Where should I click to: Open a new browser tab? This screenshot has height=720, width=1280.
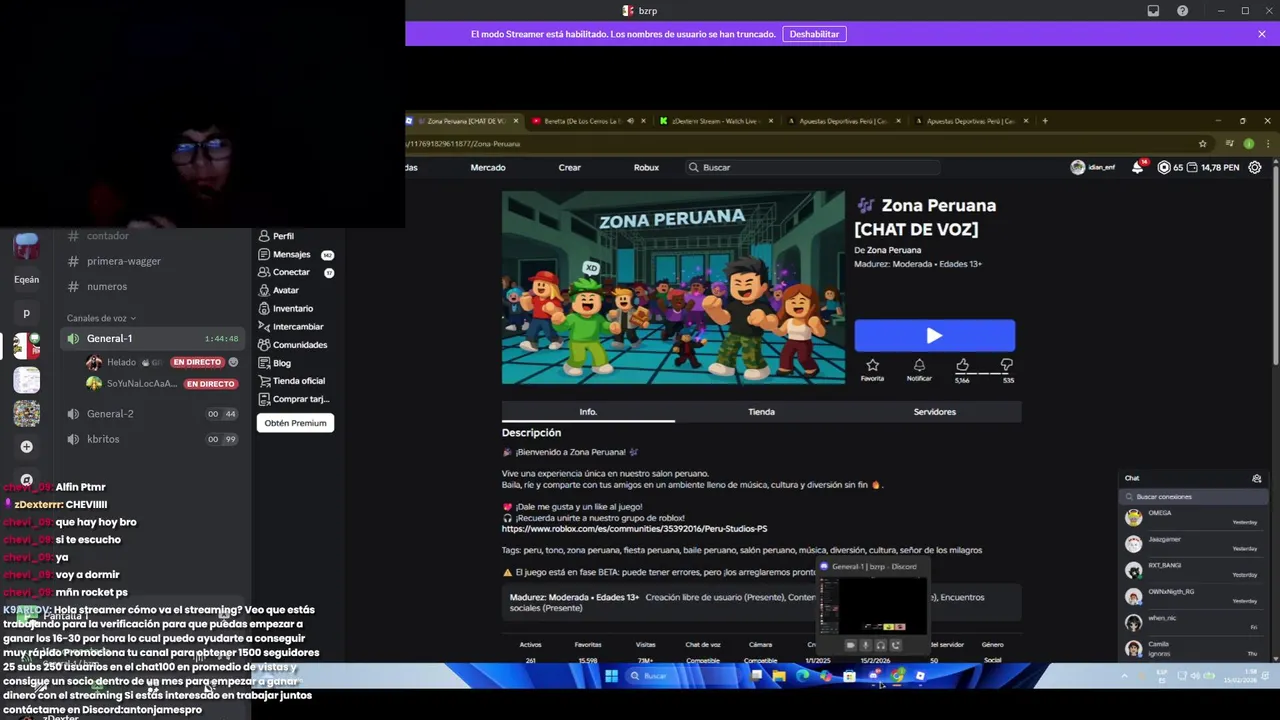click(1045, 121)
